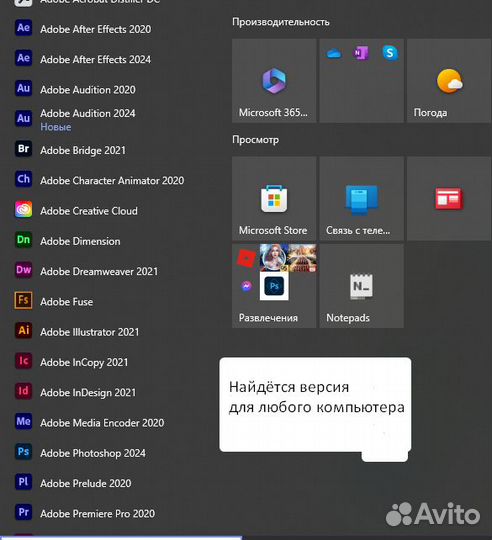Click Adobe Creative Cloud text
Screen dimensions: 492x540
click(89, 211)
